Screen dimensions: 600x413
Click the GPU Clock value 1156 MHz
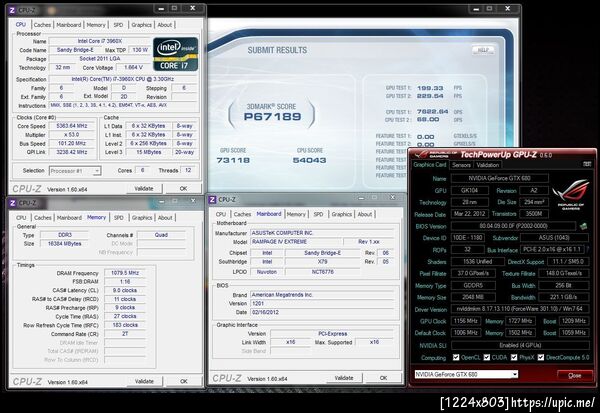pyautogui.click(x=466, y=321)
